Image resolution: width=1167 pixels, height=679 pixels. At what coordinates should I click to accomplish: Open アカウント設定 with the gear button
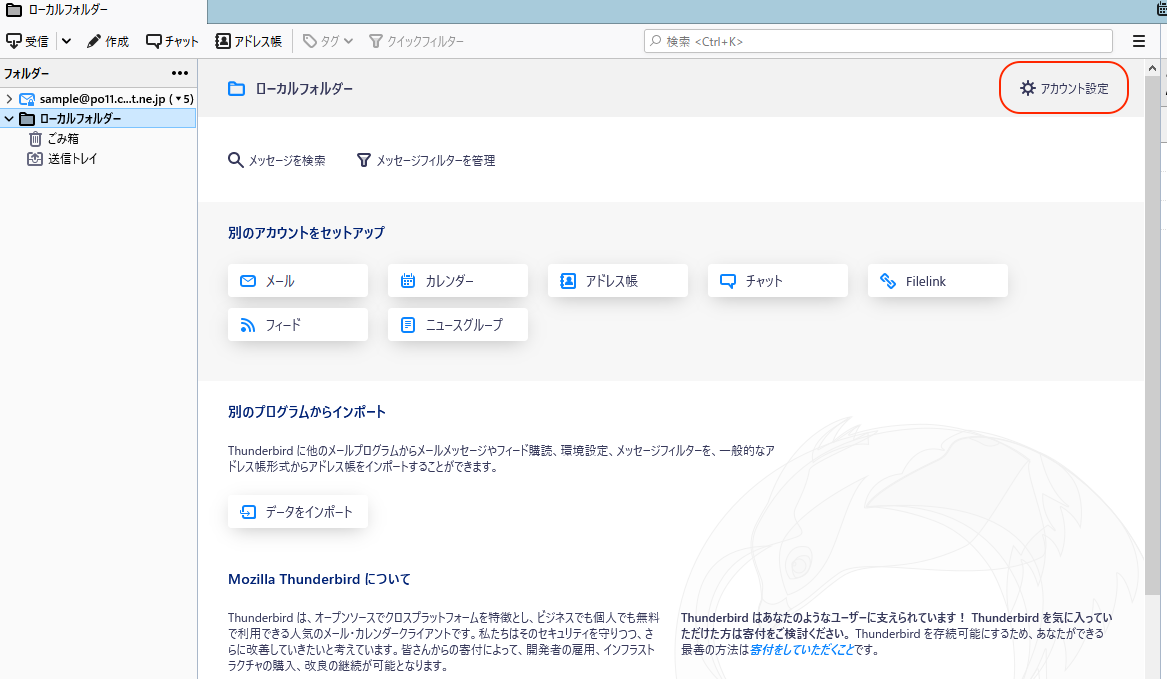pyautogui.click(x=1064, y=88)
